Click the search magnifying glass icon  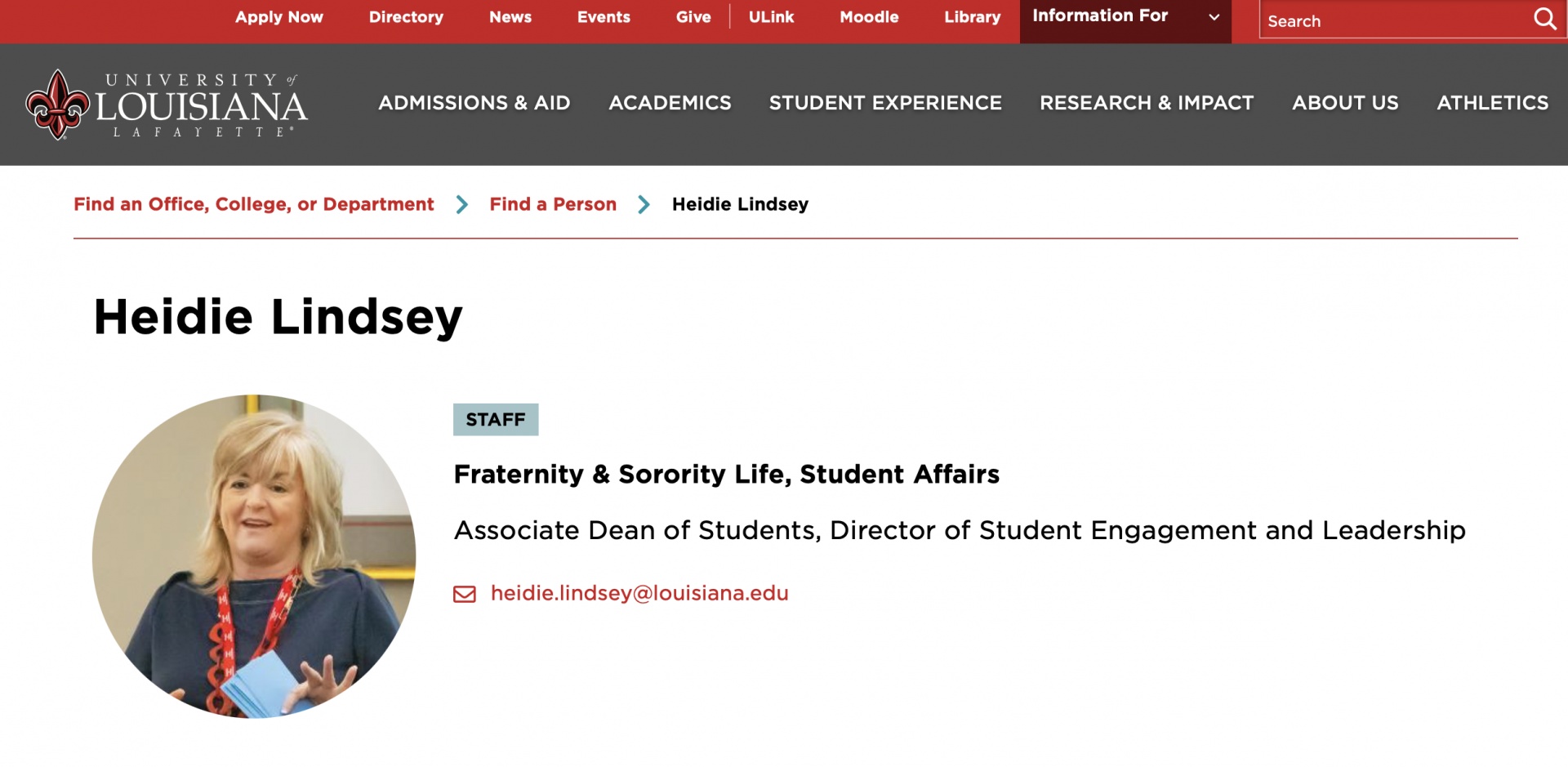[x=1544, y=19]
